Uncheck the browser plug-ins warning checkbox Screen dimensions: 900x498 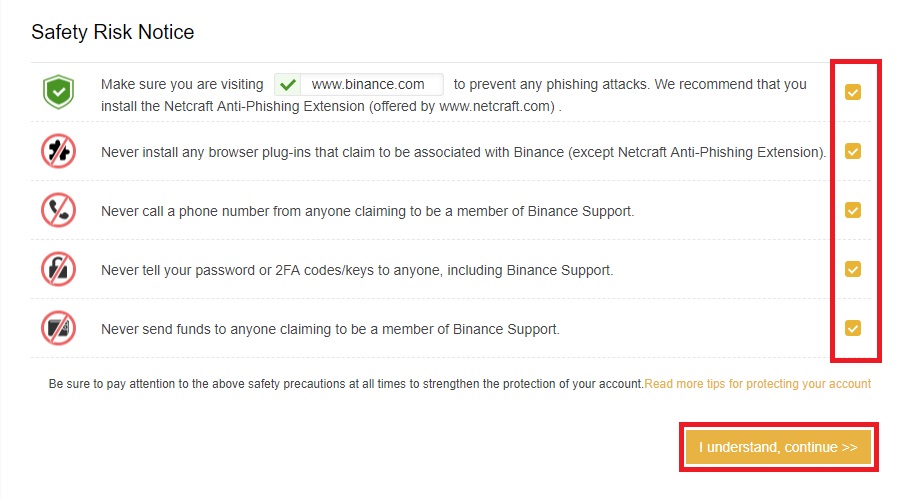(853, 151)
